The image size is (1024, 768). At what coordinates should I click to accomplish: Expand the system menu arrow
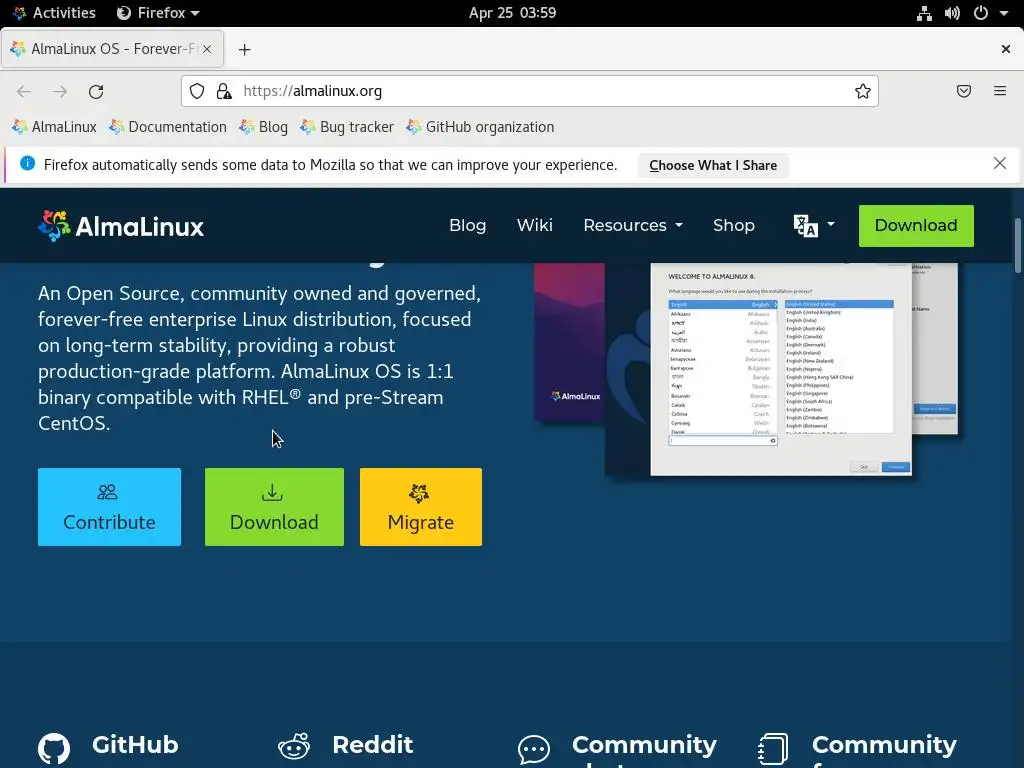pyautogui.click(x=1004, y=13)
